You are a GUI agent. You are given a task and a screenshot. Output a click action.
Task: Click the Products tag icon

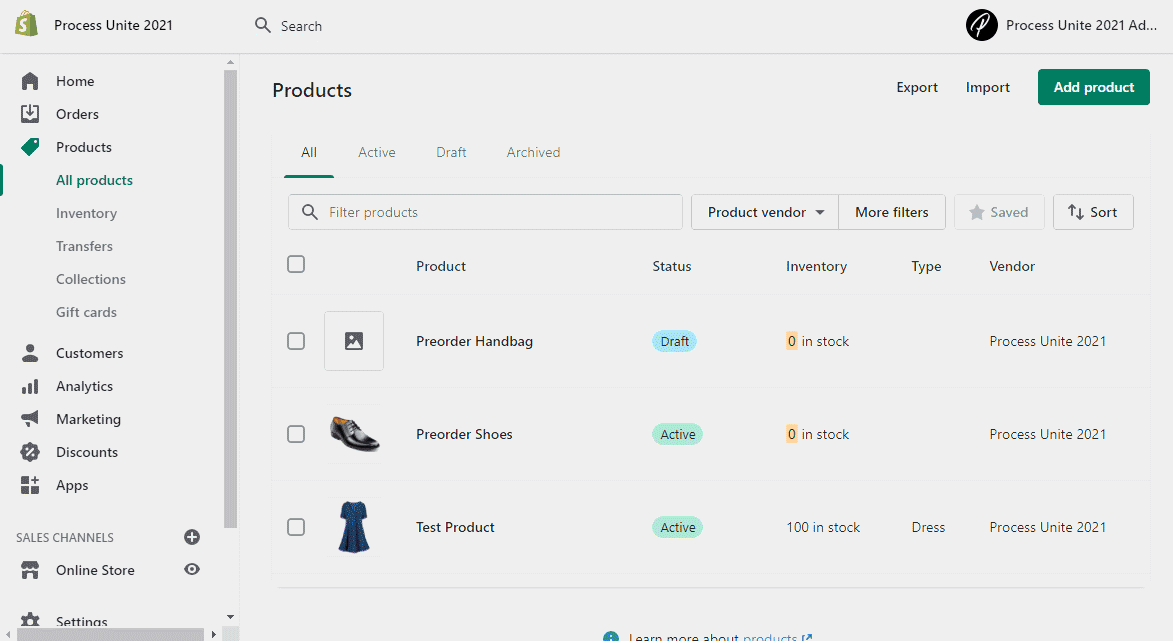30,147
